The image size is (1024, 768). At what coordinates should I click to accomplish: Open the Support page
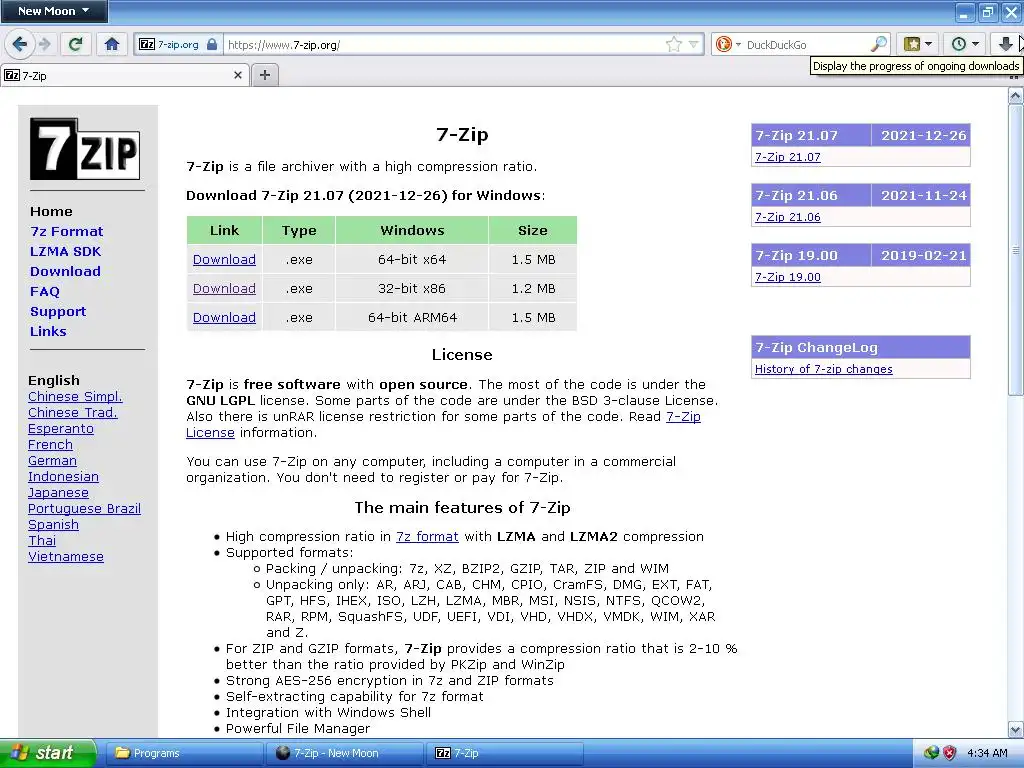58,312
